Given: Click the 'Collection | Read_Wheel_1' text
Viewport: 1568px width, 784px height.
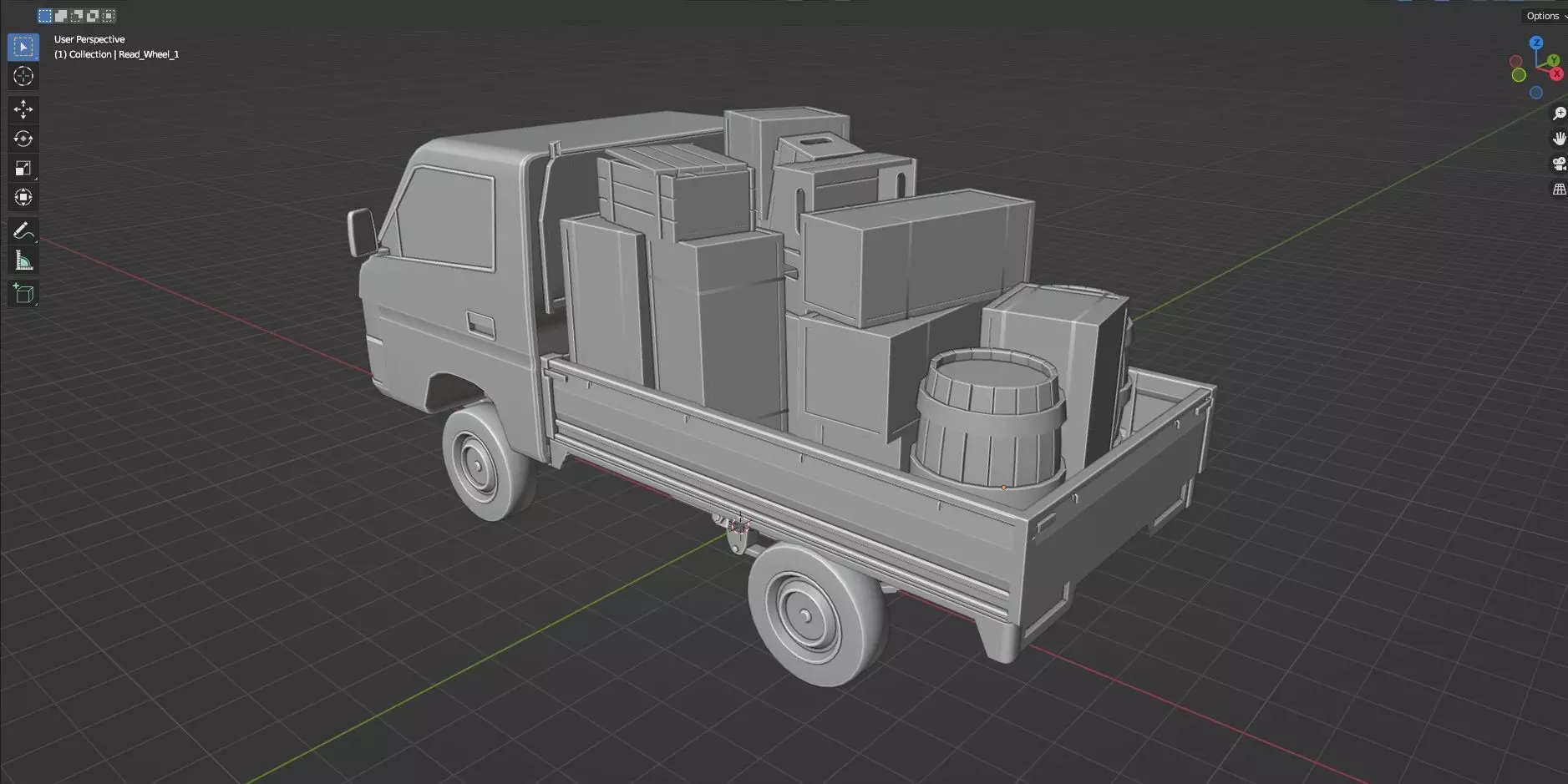Looking at the screenshot, I should tap(124, 54).
